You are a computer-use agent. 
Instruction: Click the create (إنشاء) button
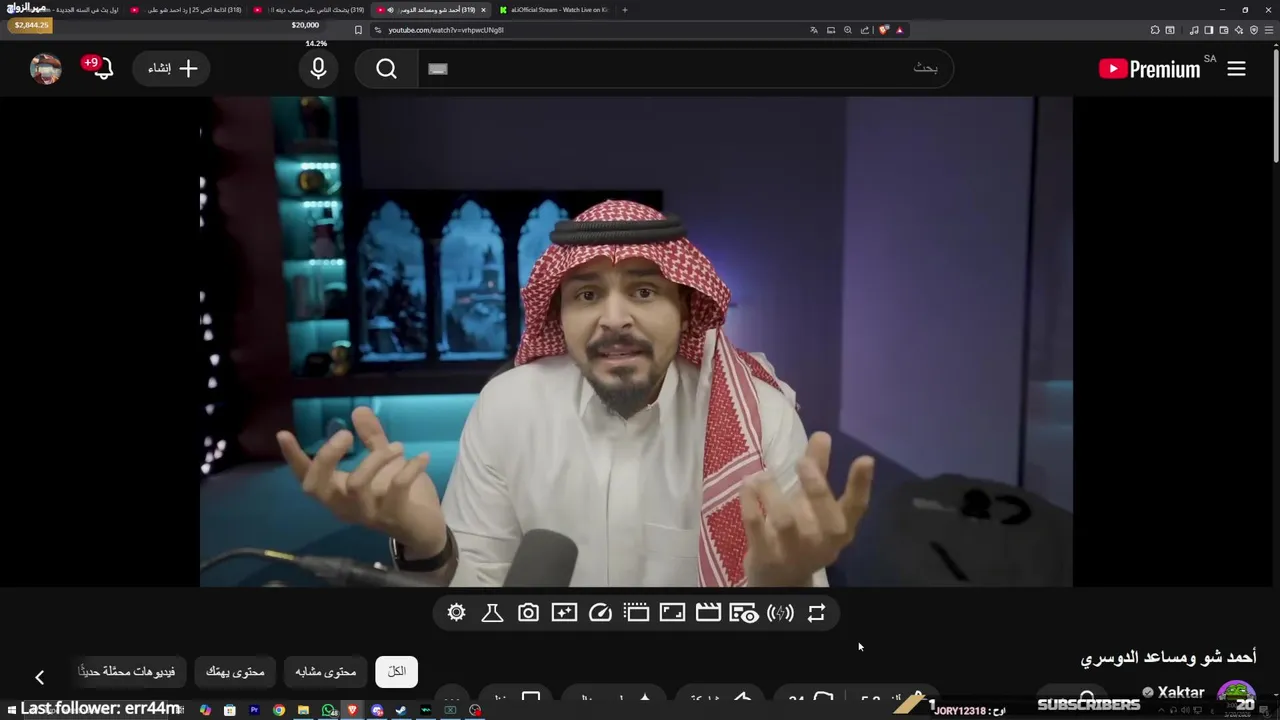point(172,68)
